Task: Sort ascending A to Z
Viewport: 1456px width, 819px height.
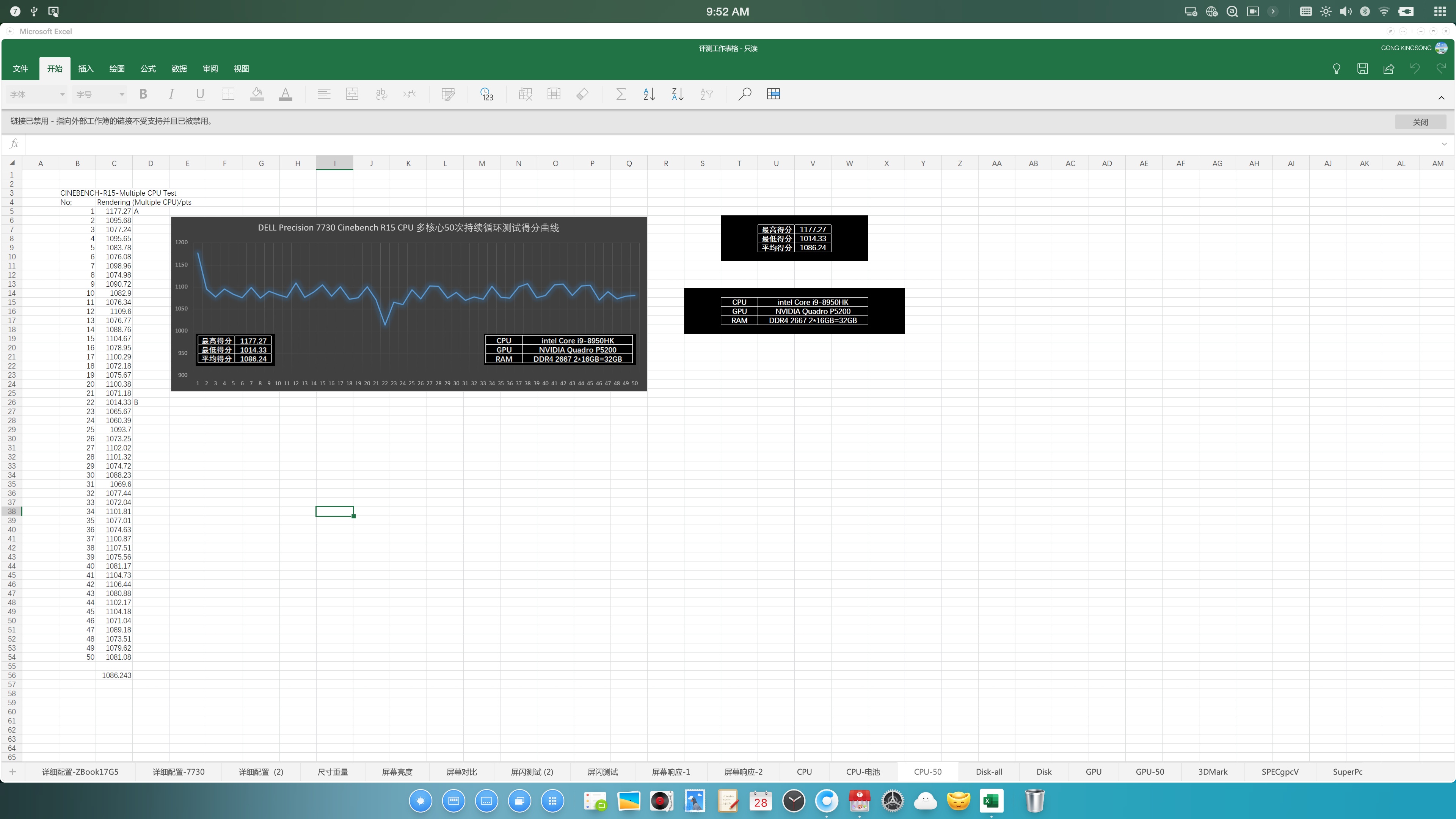Action: [649, 94]
